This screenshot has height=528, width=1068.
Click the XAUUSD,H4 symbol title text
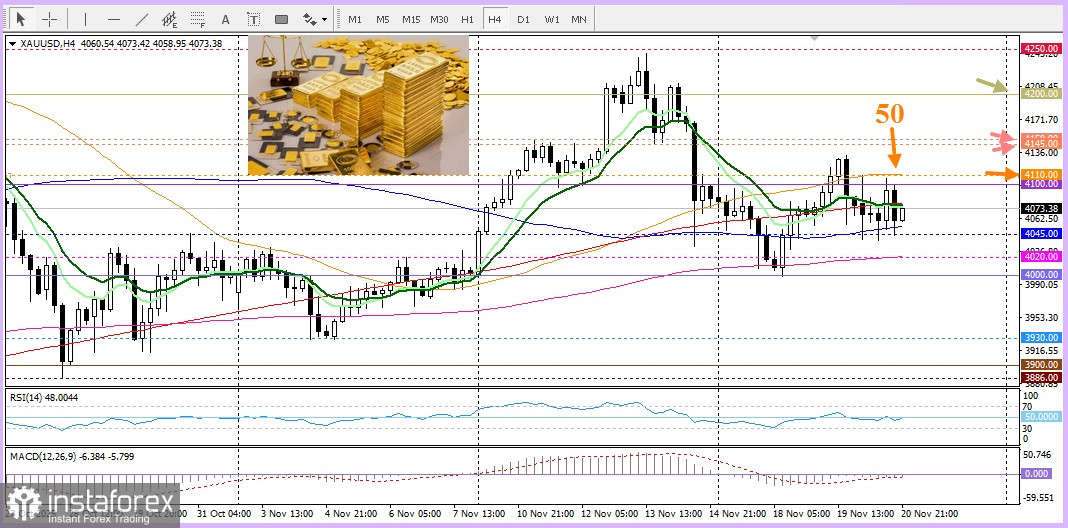pos(48,44)
